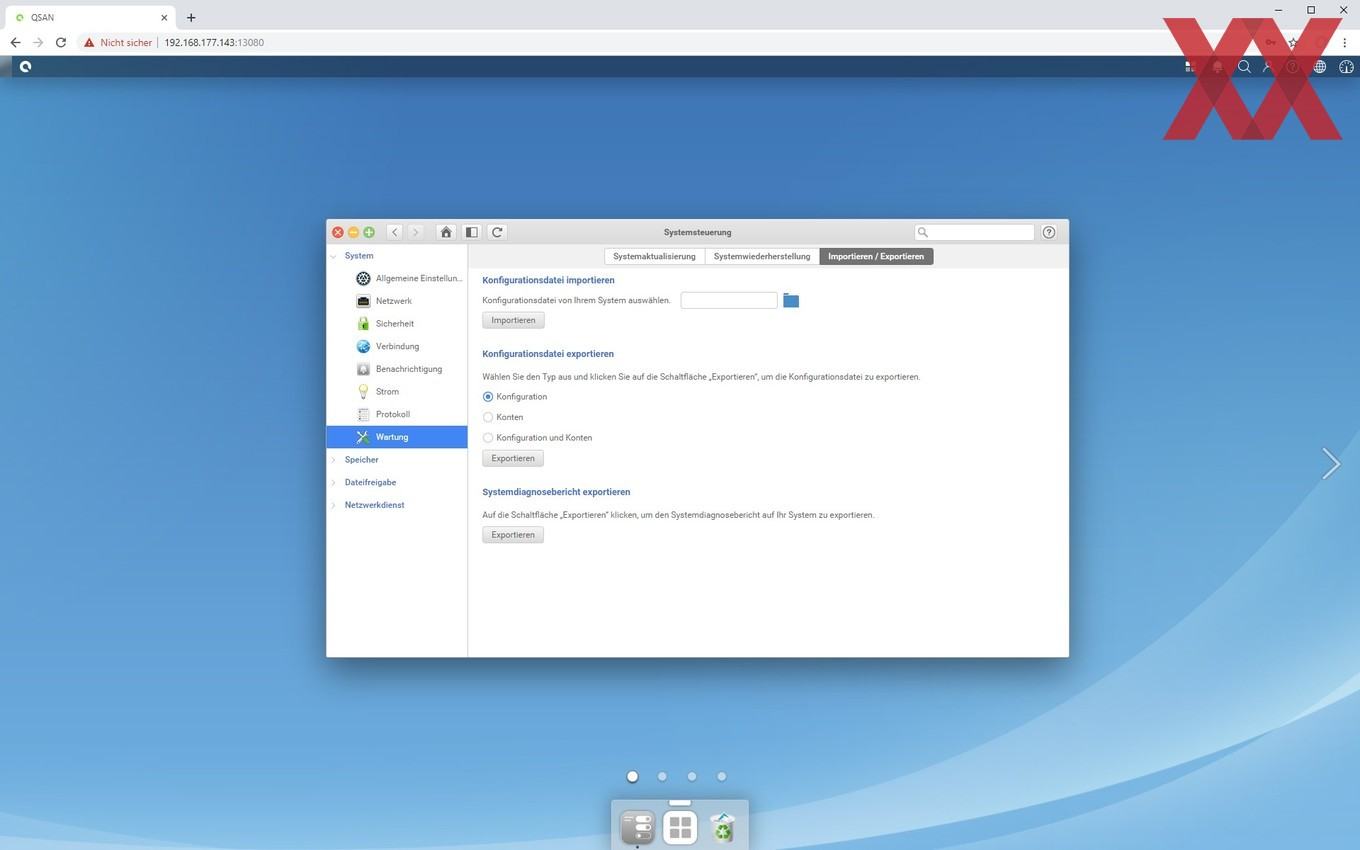
Task: Open the app grid dock icon
Action: 680,827
